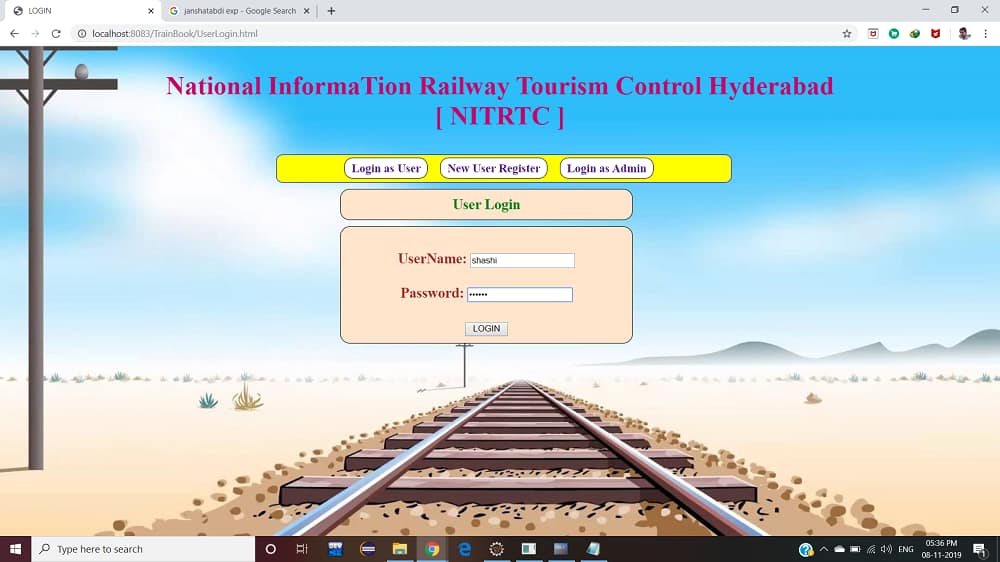Close the Google Search tab
Screen dimensions: 1000x562
(309, 11)
